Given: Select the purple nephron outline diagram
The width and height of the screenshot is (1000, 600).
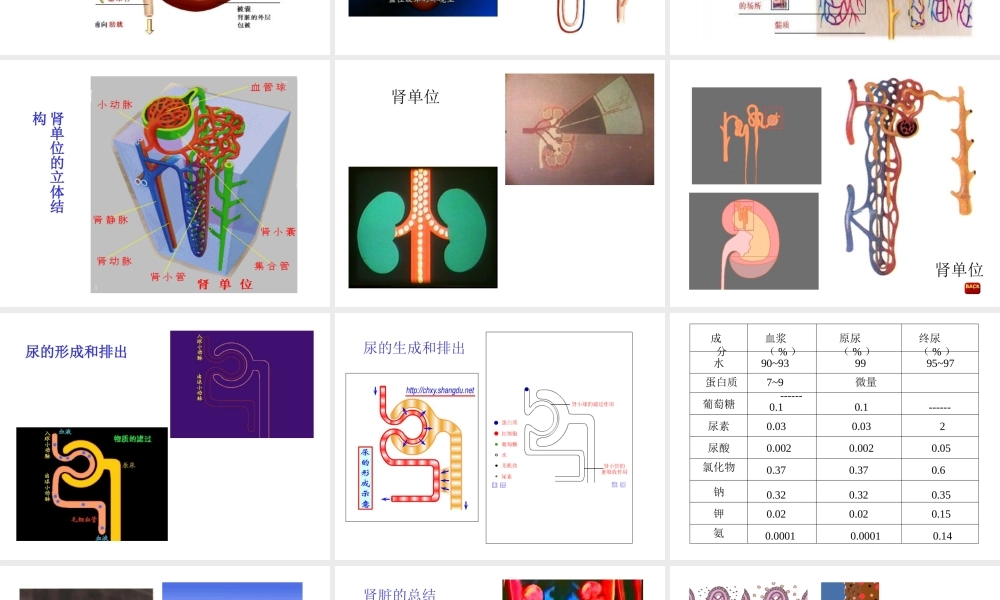Looking at the screenshot, I should [x=242, y=384].
